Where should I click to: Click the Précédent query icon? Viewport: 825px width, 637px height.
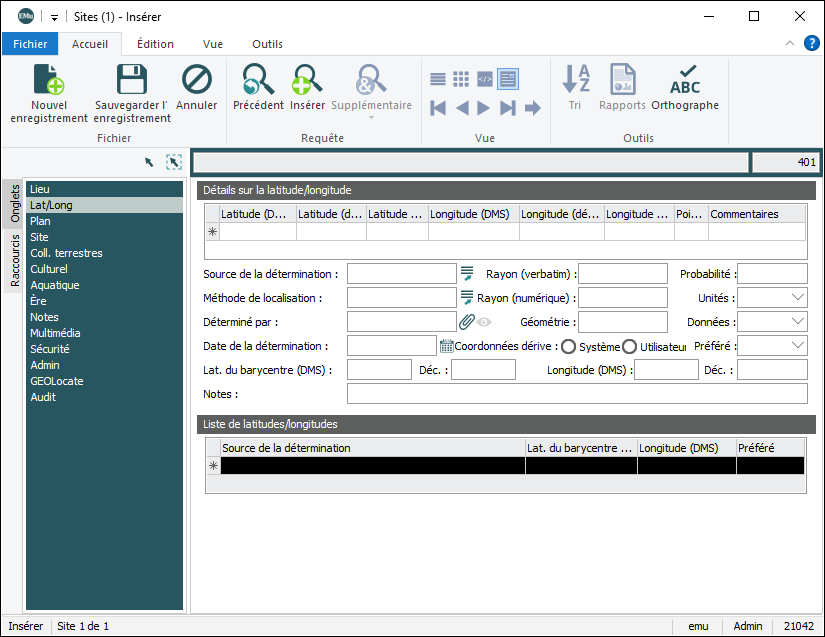(x=258, y=80)
